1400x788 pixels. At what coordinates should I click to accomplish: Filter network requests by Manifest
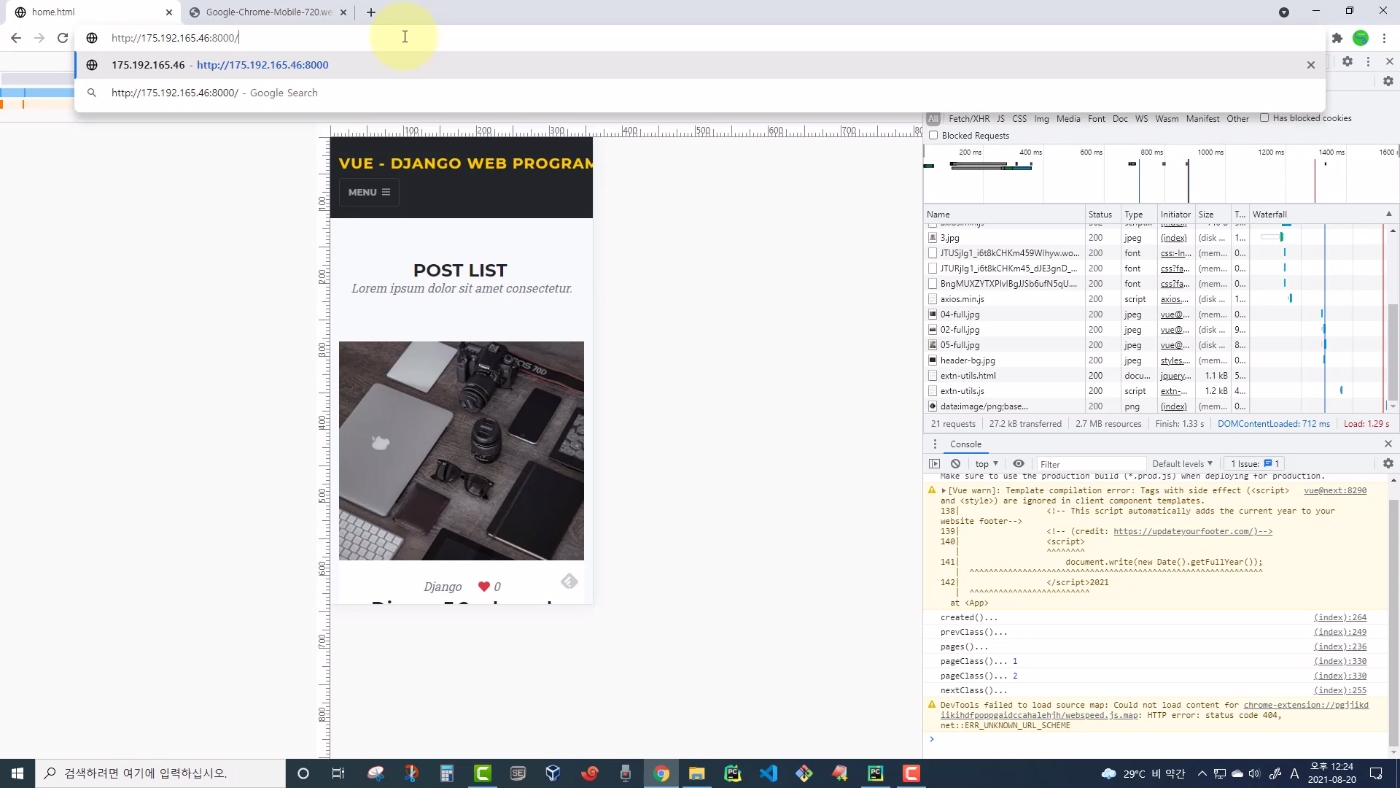coord(1203,118)
